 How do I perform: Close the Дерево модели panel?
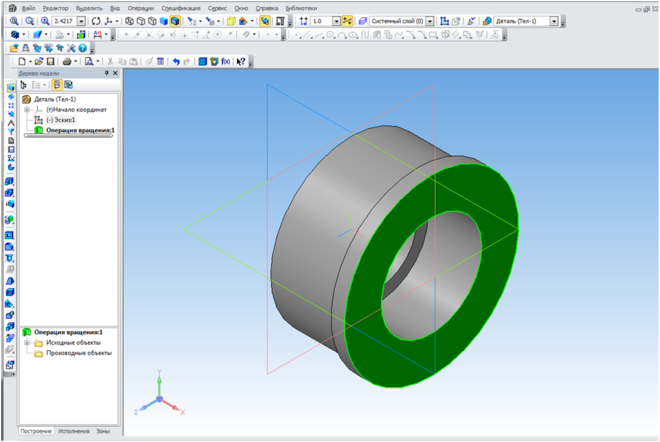(115, 73)
